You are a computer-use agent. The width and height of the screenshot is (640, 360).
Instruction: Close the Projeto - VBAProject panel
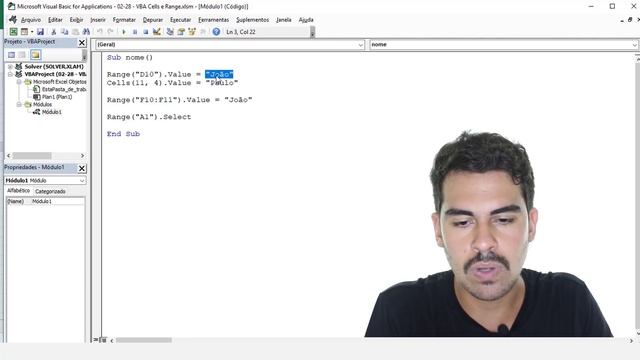point(82,42)
